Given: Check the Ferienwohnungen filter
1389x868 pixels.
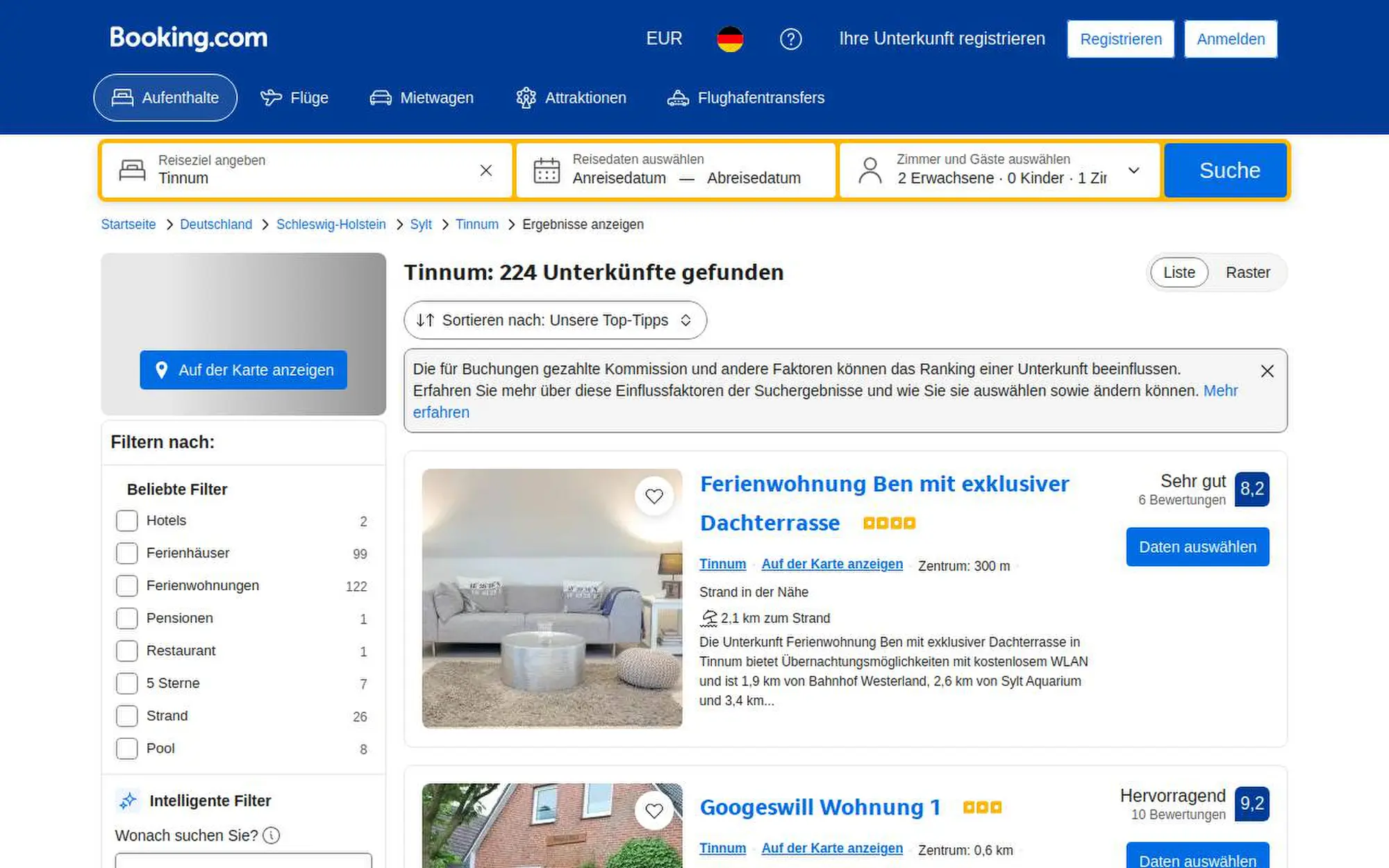Looking at the screenshot, I should [126, 586].
